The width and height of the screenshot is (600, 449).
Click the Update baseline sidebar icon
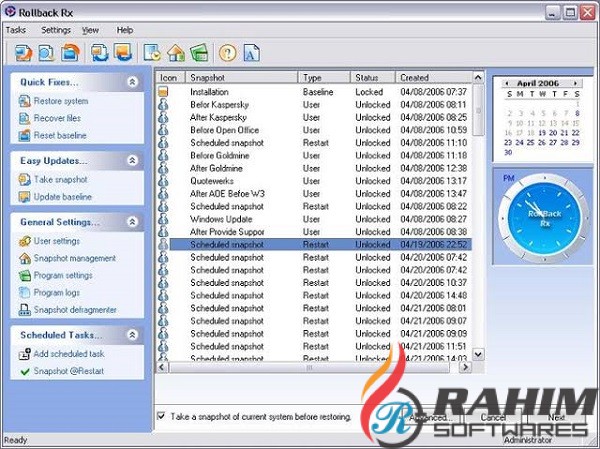point(24,197)
